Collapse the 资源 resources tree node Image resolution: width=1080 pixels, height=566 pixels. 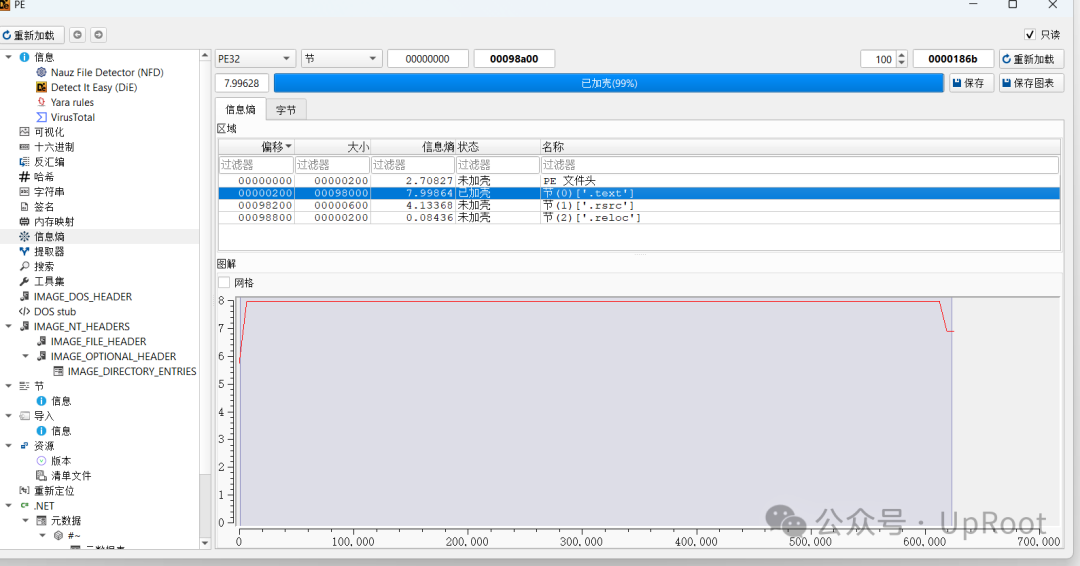(8, 446)
